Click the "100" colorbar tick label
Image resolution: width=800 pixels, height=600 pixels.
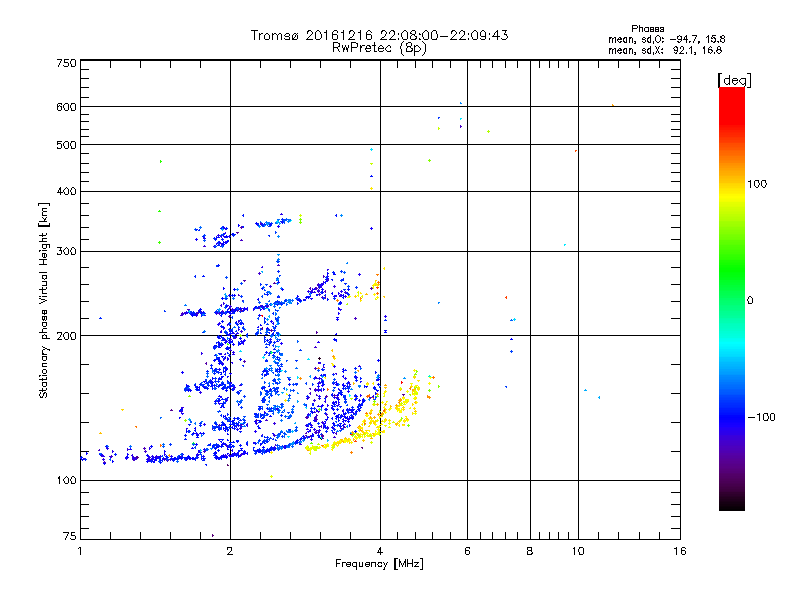(x=757, y=184)
